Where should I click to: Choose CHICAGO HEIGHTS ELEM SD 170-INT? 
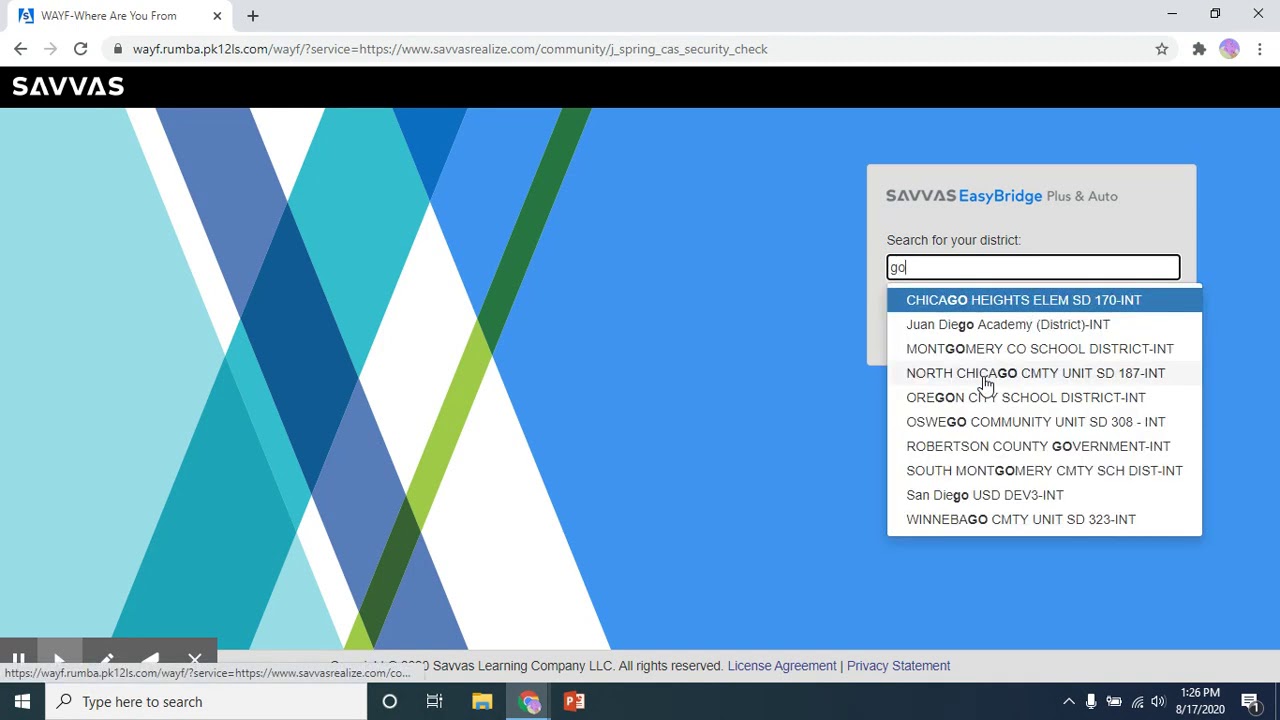point(1044,300)
